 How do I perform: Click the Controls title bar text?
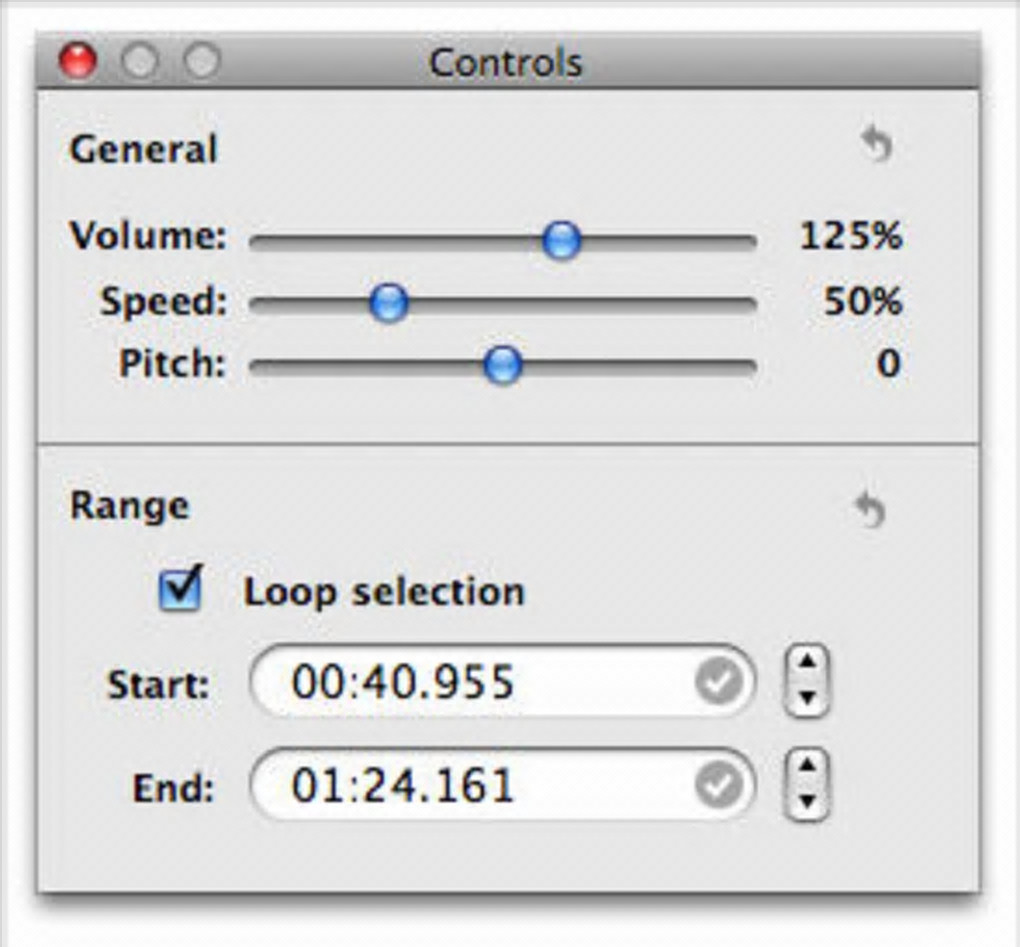(x=505, y=63)
